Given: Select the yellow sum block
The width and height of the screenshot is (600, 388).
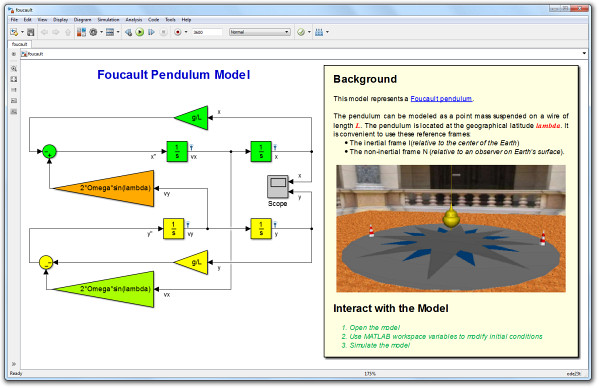Looking at the screenshot, I should 46,262.
